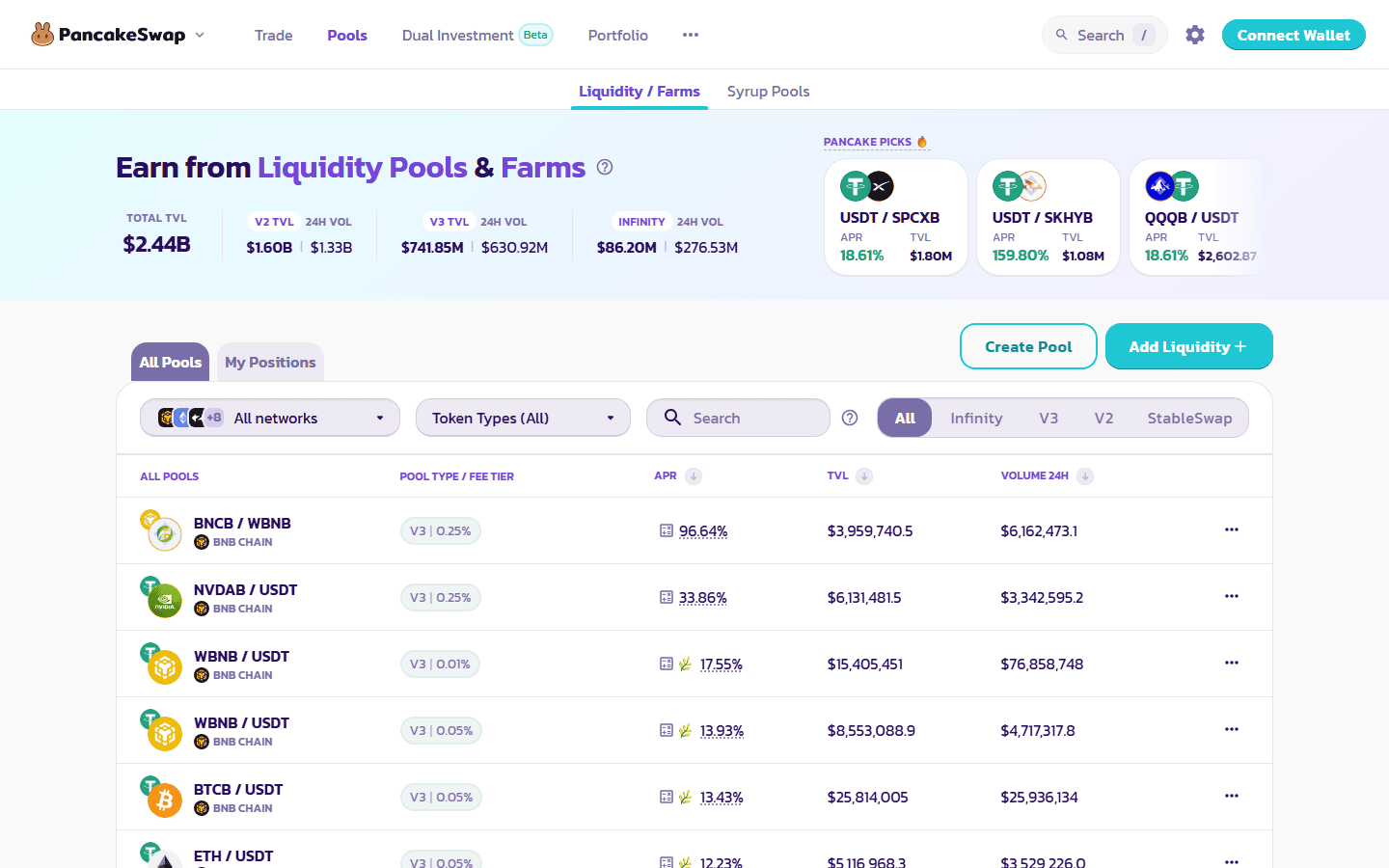Open row options for NVDAB / USDT
Image resolution: width=1389 pixels, height=868 pixels.
click(x=1232, y=596)
